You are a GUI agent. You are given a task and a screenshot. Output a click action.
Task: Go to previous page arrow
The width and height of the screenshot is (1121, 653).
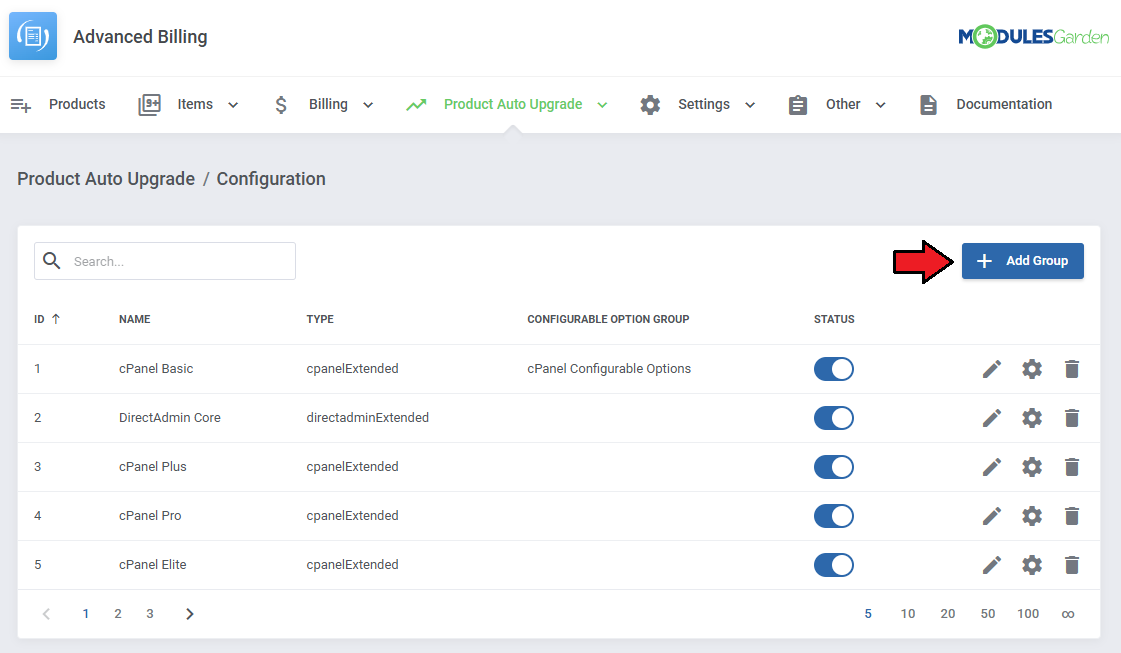click(46, 614)
